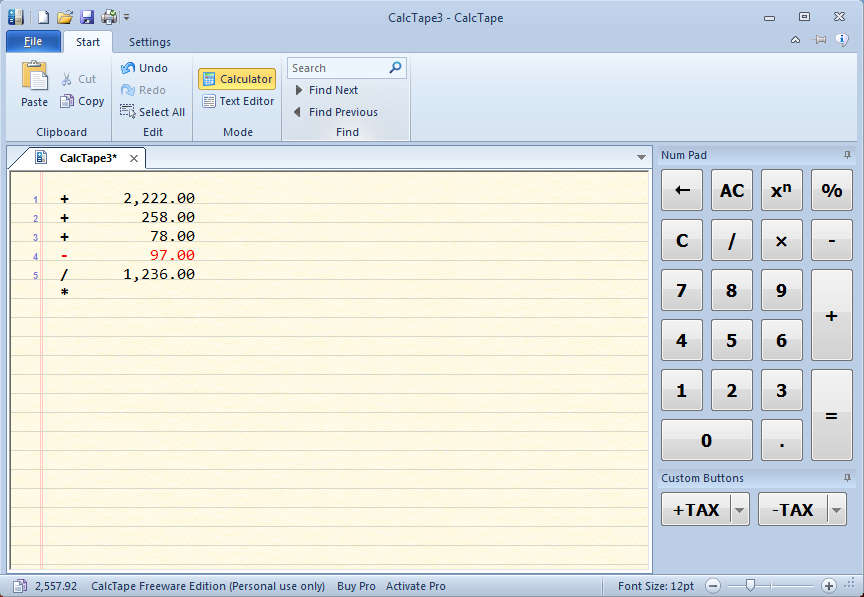This screenshot has height=597, width=864.
Task: Toggle the Num Pad panel pin
Action: (847, 155)
